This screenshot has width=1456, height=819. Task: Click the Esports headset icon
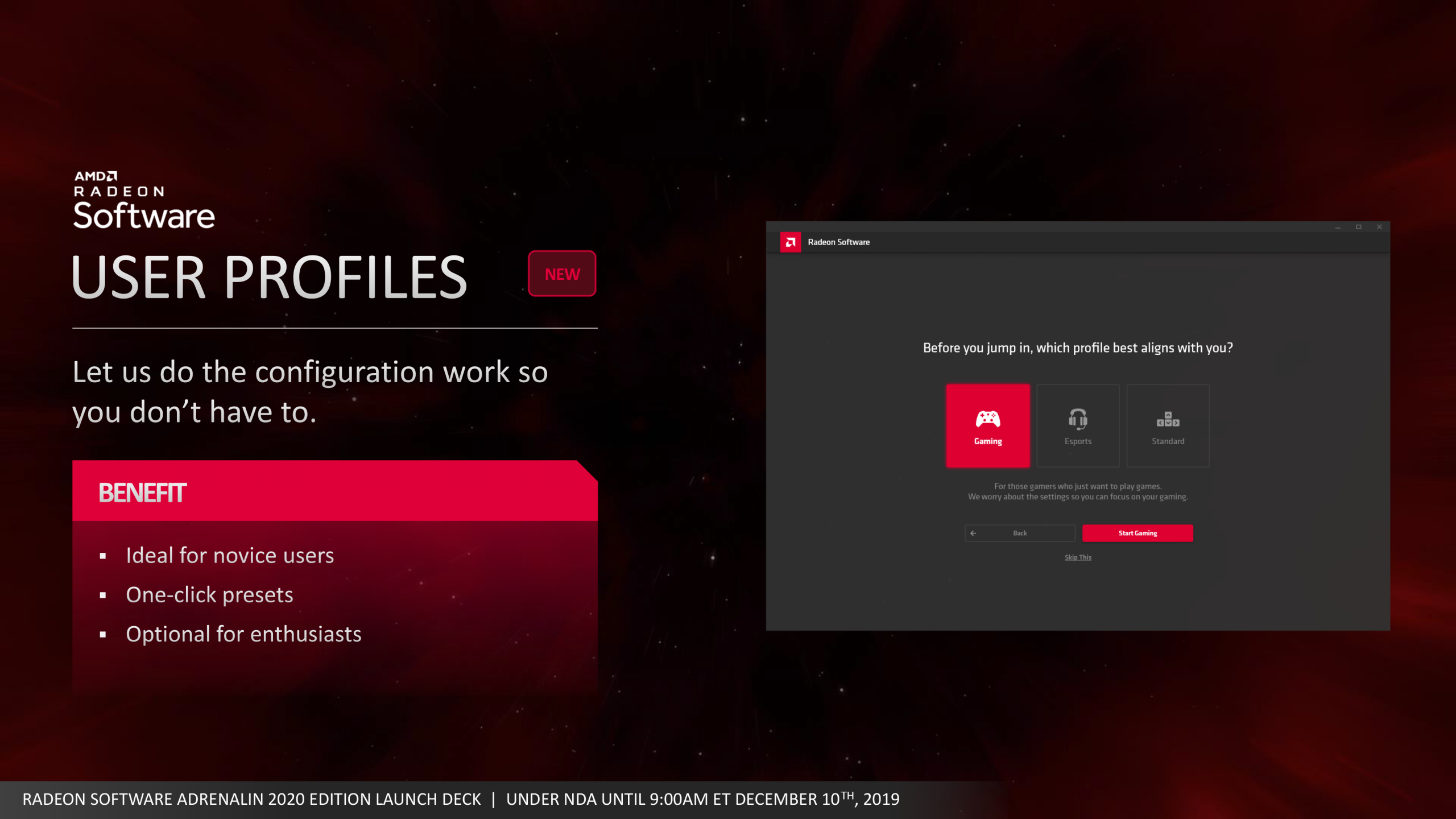click(1078, 419)
